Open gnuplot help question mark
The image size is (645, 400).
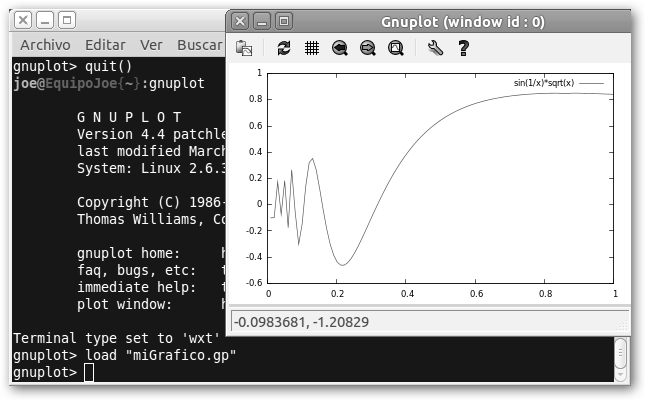click(463, 48)
